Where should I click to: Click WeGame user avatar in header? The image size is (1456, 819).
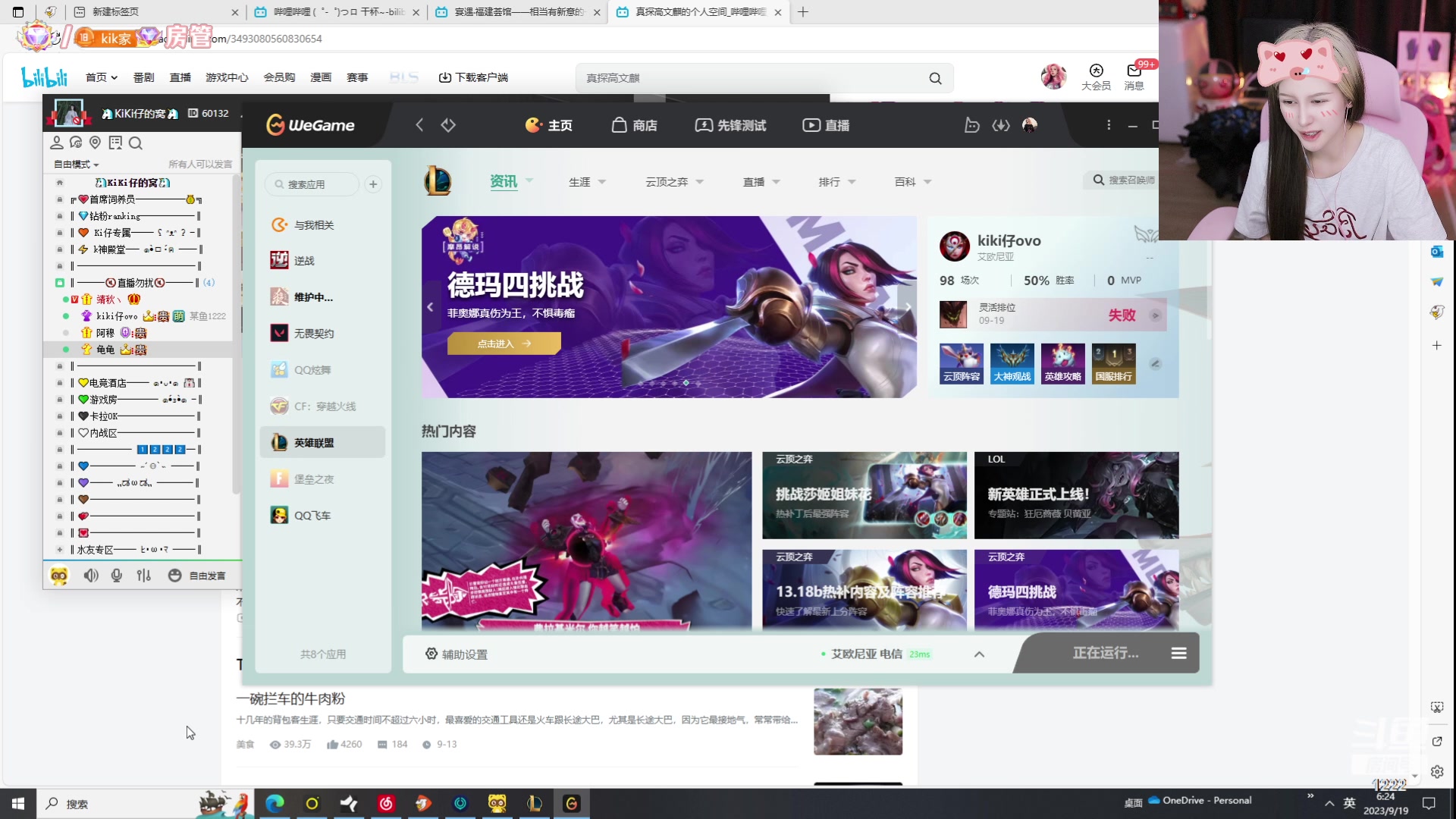click(x=1030, y=125)
